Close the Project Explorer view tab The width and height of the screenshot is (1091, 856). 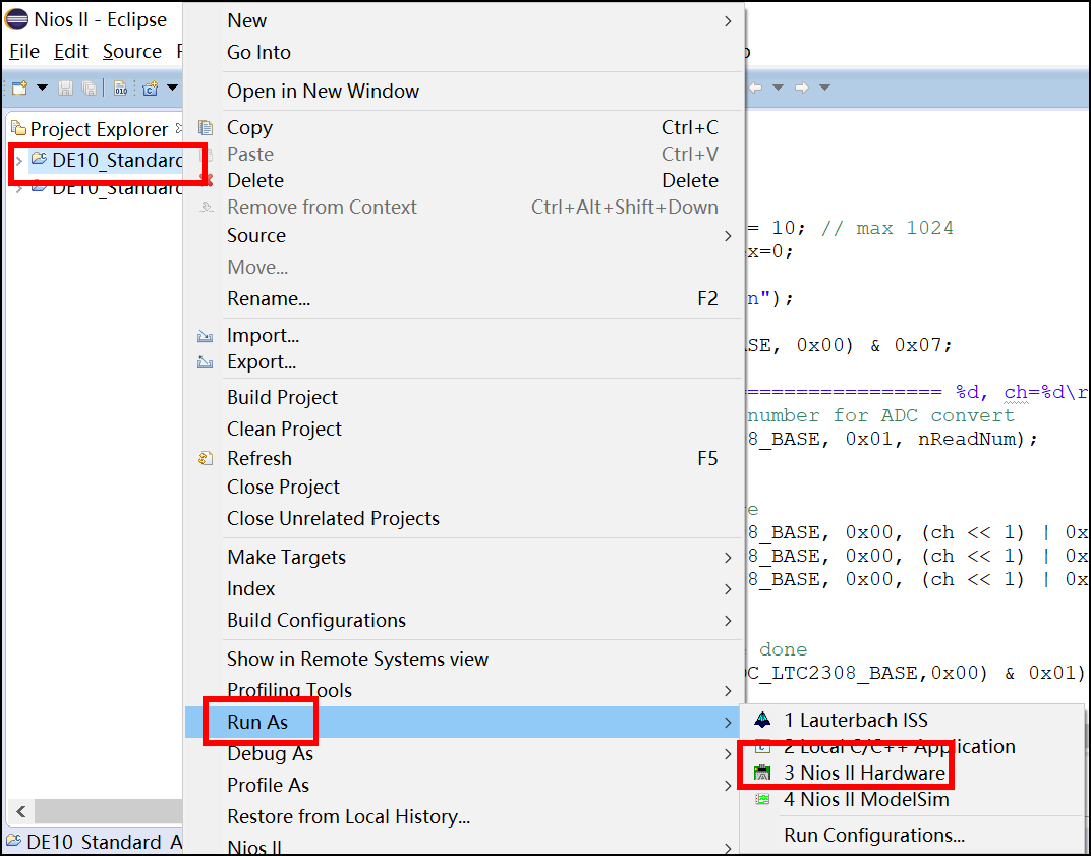click(179, 128)
